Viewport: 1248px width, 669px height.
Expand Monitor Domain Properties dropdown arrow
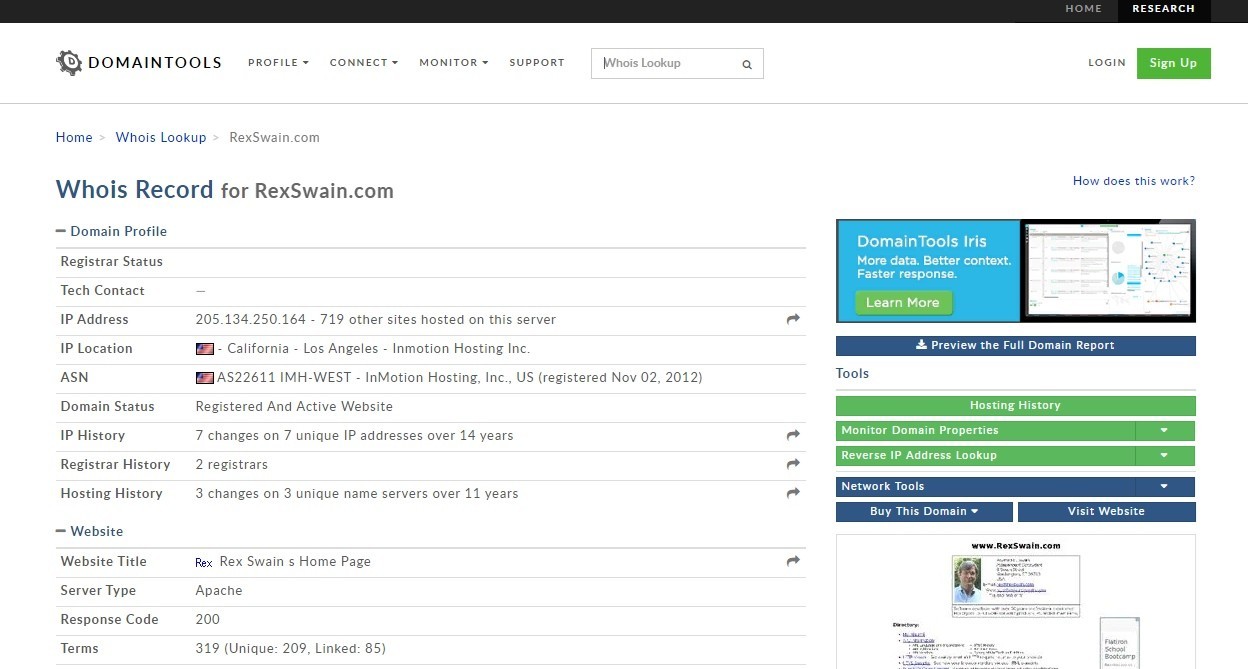[x=1165, y=430]
